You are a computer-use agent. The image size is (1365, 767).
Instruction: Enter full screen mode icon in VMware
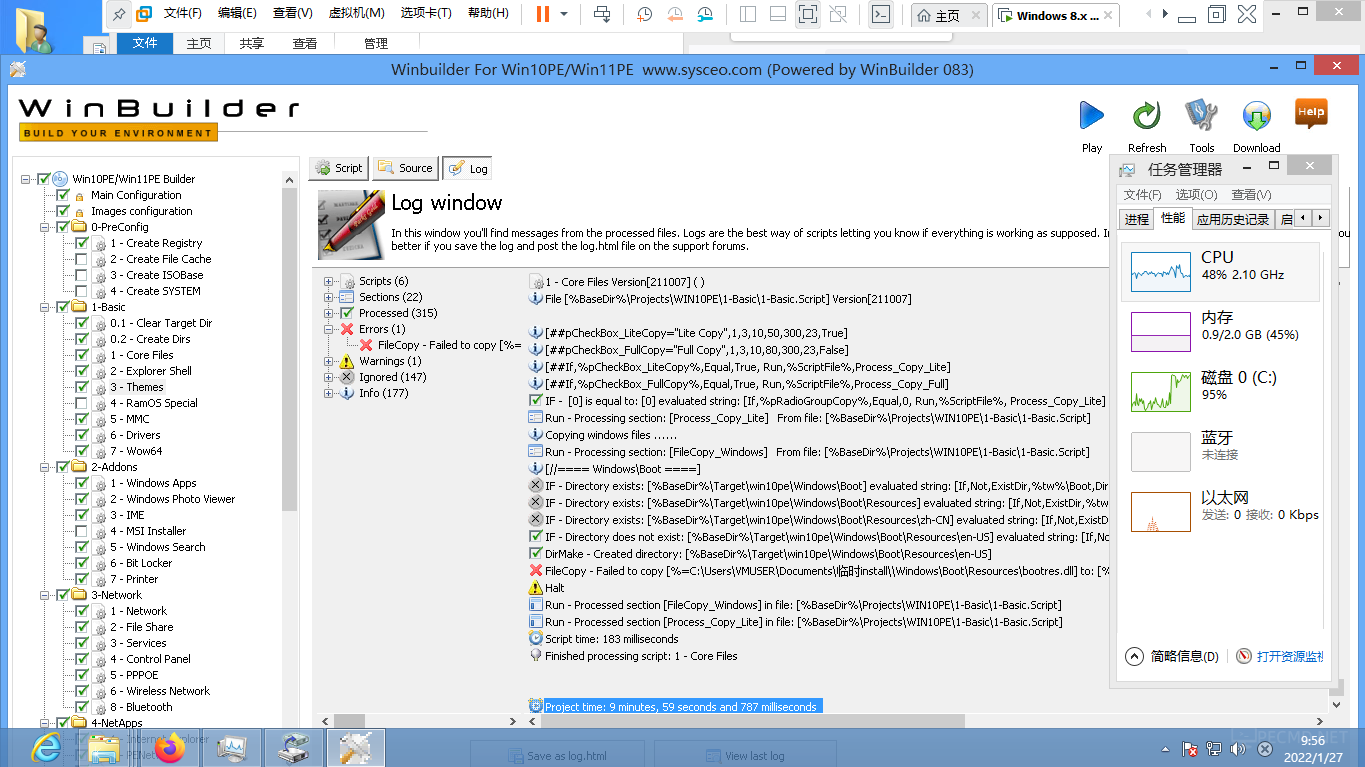point(808,14)
